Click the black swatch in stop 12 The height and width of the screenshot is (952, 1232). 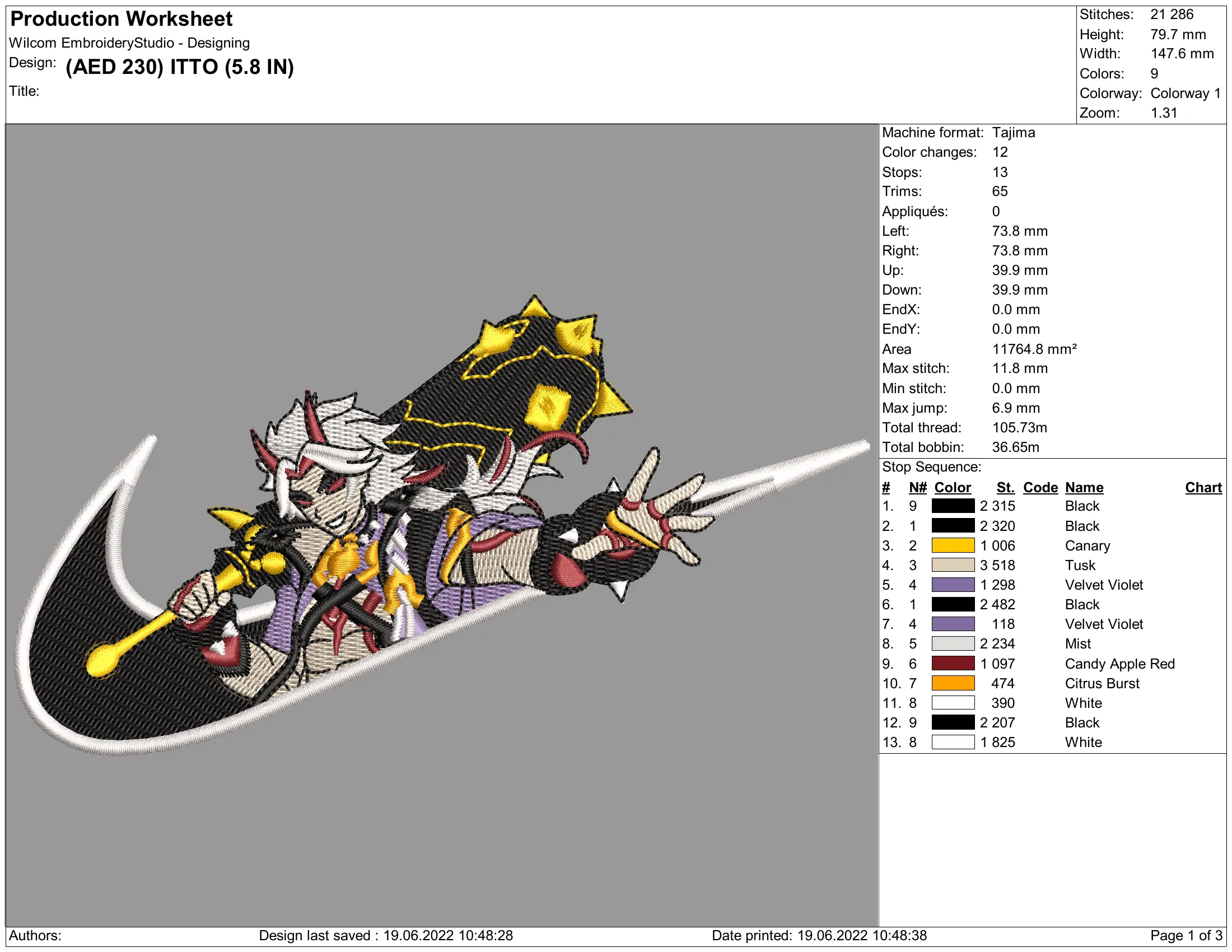click(x=953, y=722)
